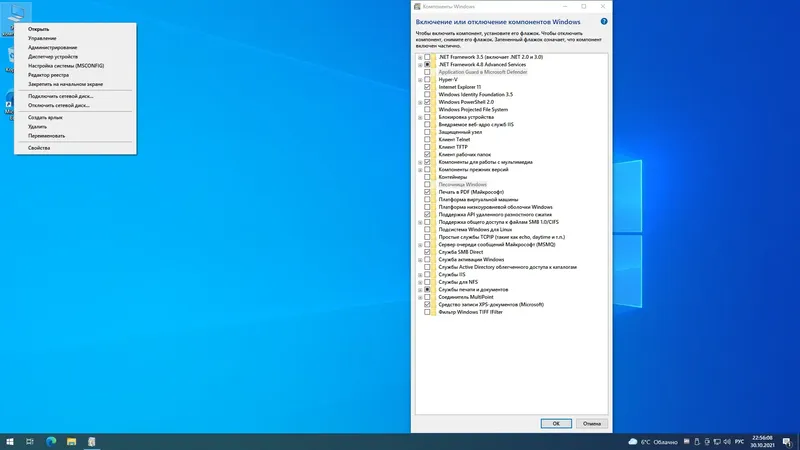Open File Explorer from the taskbar
This screenshot has width=800, height=450.
(x=71, y=442)
